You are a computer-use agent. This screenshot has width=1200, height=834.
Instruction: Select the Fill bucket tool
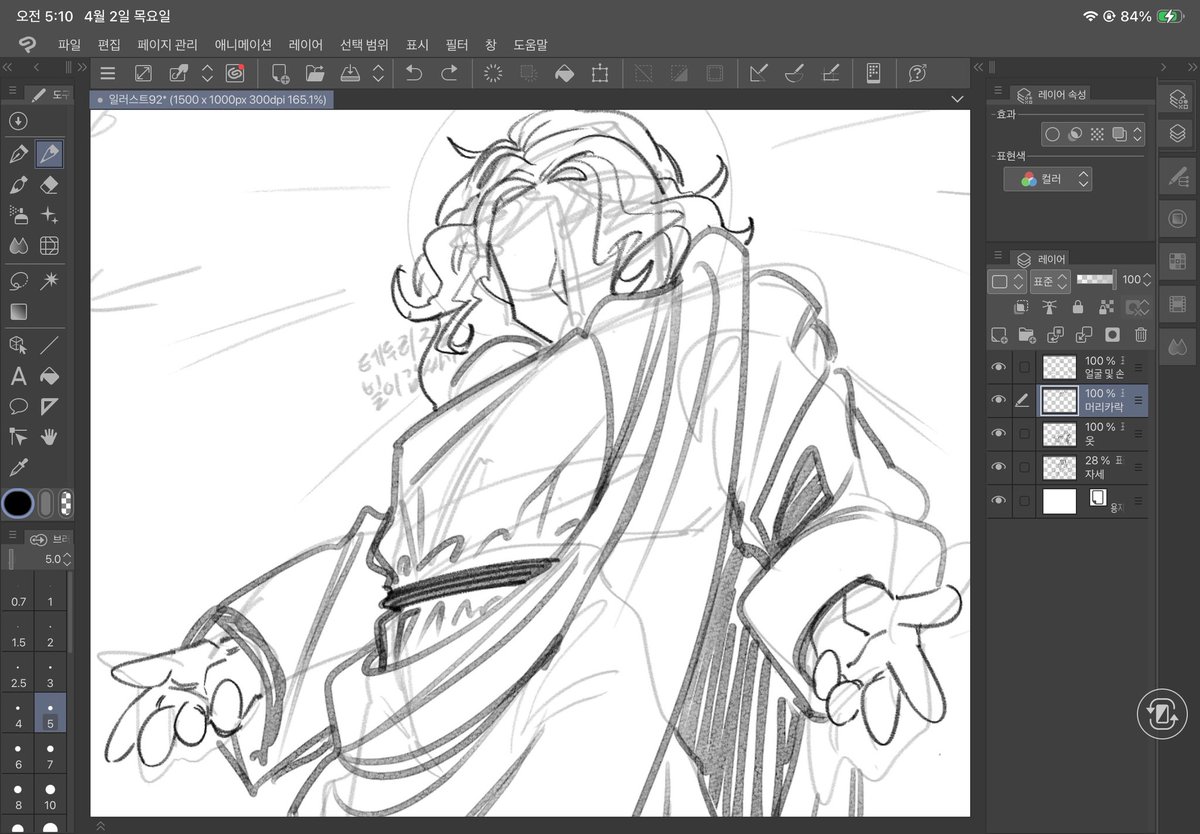[49, 376]
